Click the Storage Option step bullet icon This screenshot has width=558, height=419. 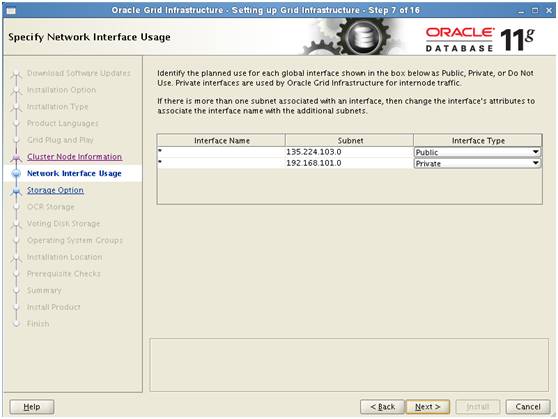pyautogui.click(x=16, y=191)
